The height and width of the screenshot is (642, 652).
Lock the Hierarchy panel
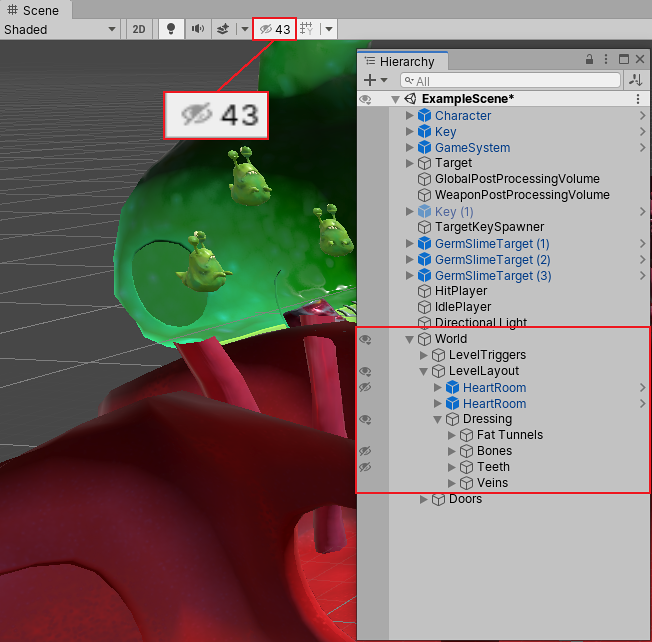click(x=589, y=59)
